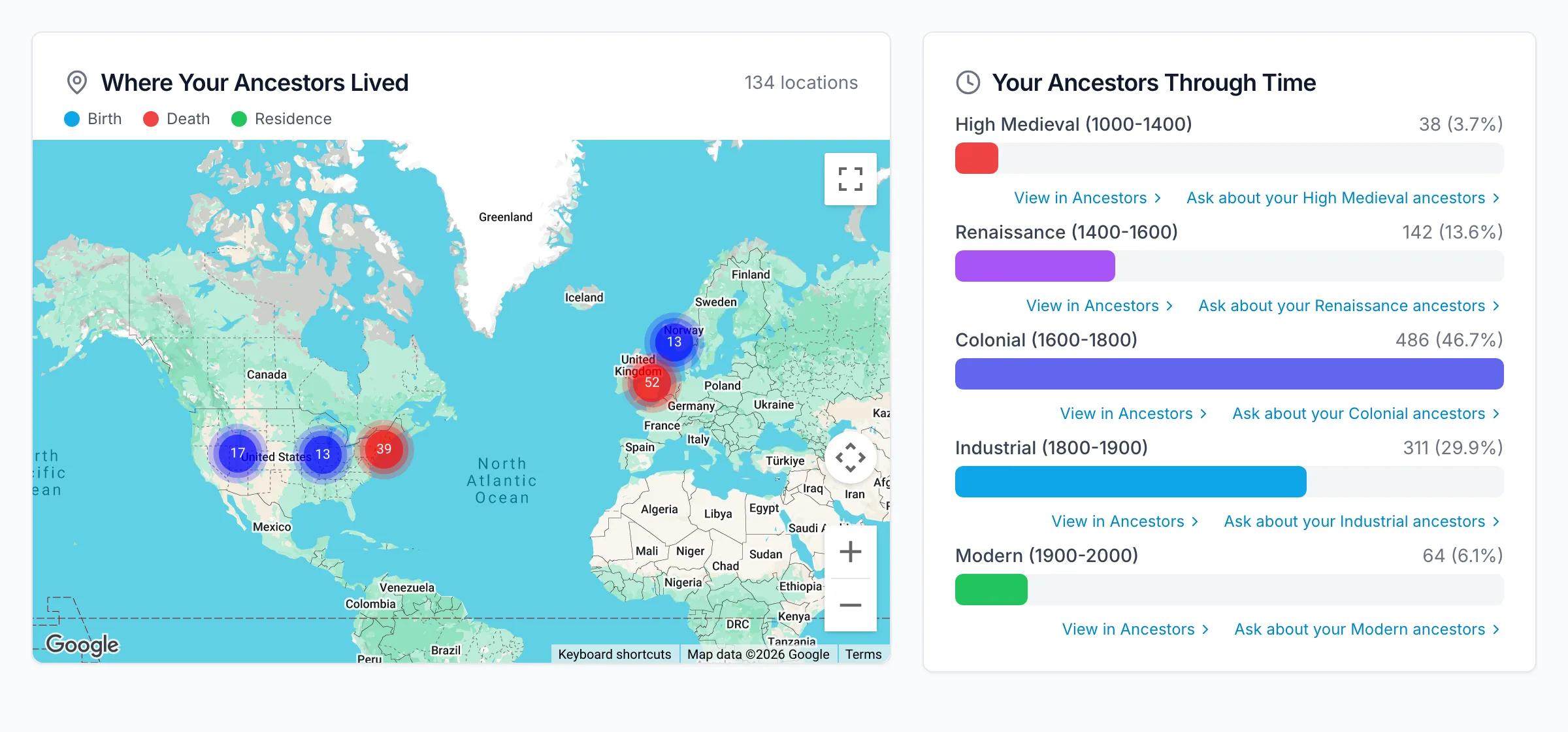Image resolution: width=1568 pixels, height=732 pixels.
Task: Click the Renaissance purple progress bar
Action: [1035, 266]
